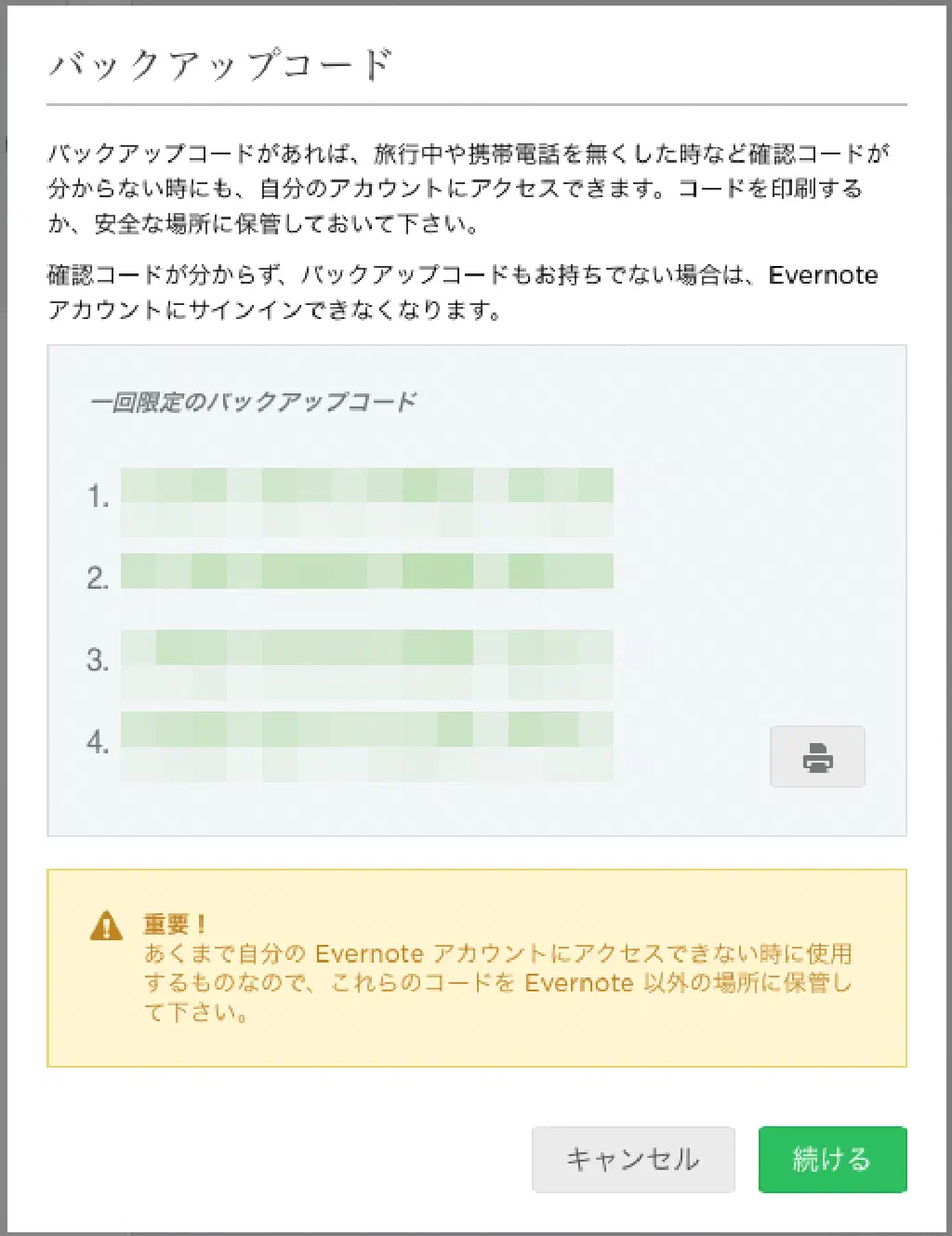Click the orange warning triangle icon
Viewport: 952px width, 1236px height.
(x=107, y=926)
